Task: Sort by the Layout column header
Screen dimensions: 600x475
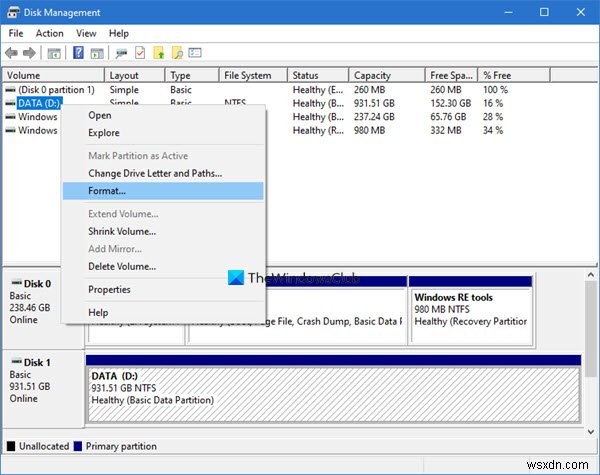Action: tap(135, 75)
